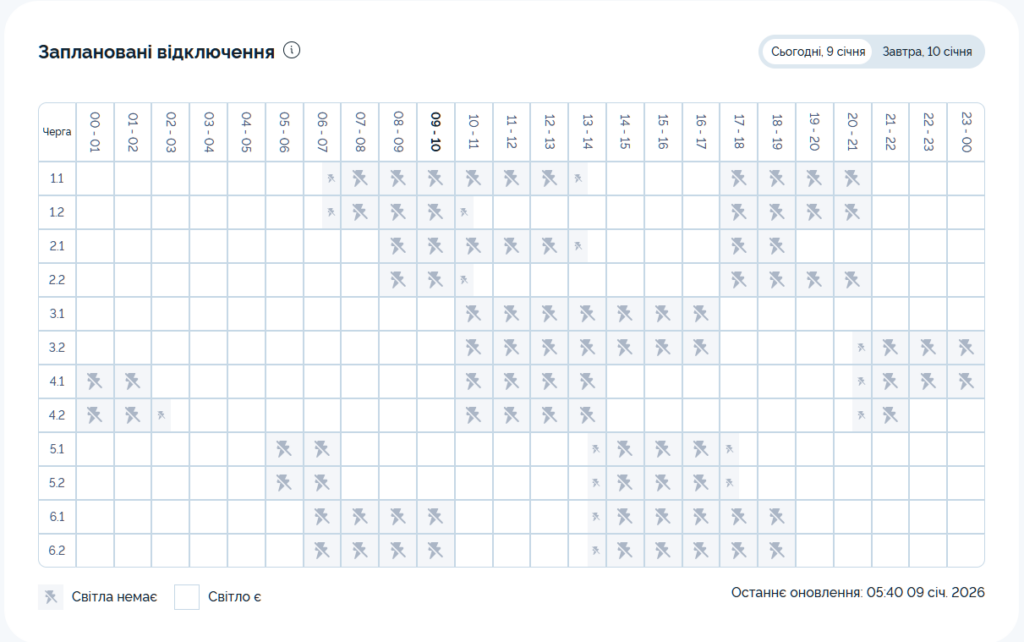Click the 09 - 10 column header

pyautogui.click(x=436, y=131)
